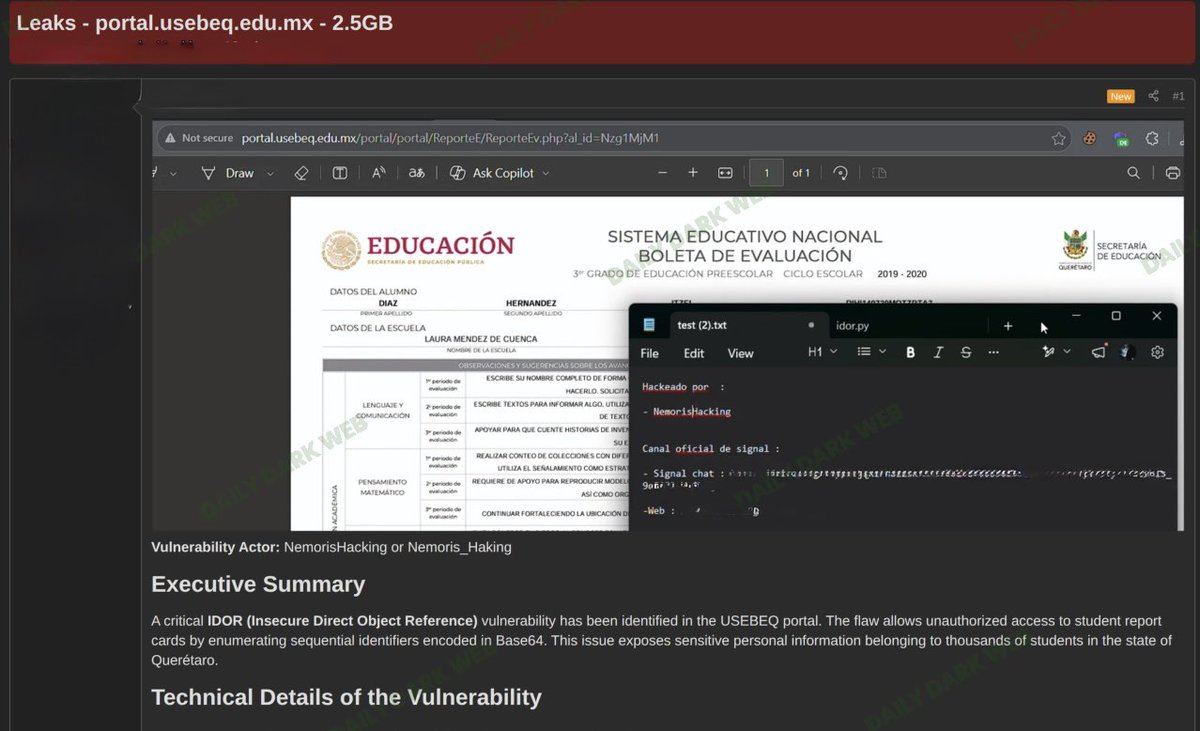This screenshot has height=731, width=1200.
Task: Click the Not secure warning icon
Action: pos(169,138)
